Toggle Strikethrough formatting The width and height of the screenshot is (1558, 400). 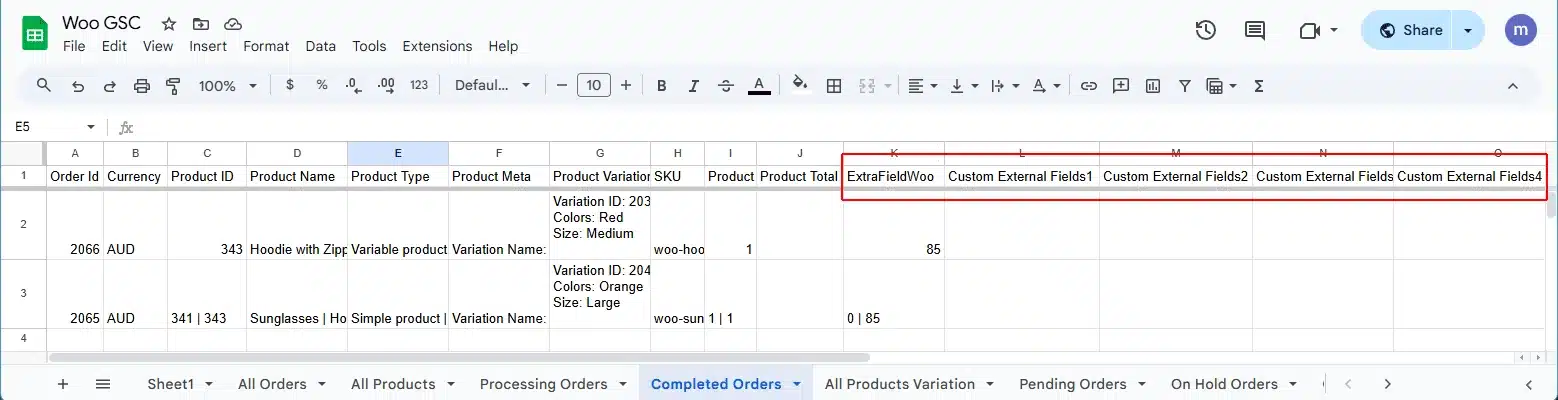(x=726, y=86)
